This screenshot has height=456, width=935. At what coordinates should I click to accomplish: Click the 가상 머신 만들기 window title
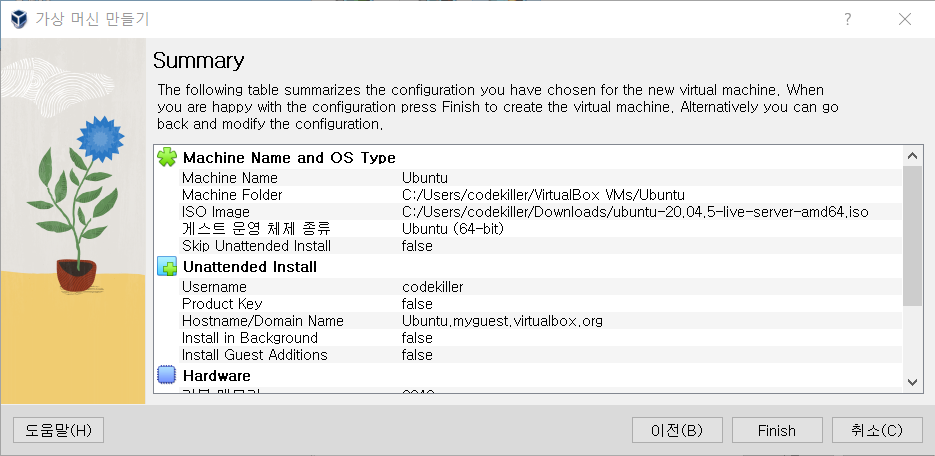point(92,19)
